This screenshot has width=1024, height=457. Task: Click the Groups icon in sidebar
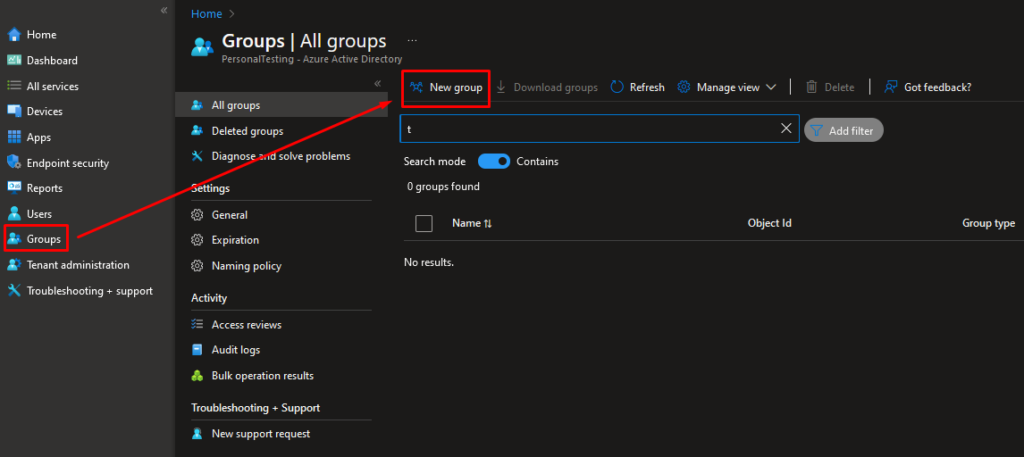pyautogui.click(x=14, y=239)
